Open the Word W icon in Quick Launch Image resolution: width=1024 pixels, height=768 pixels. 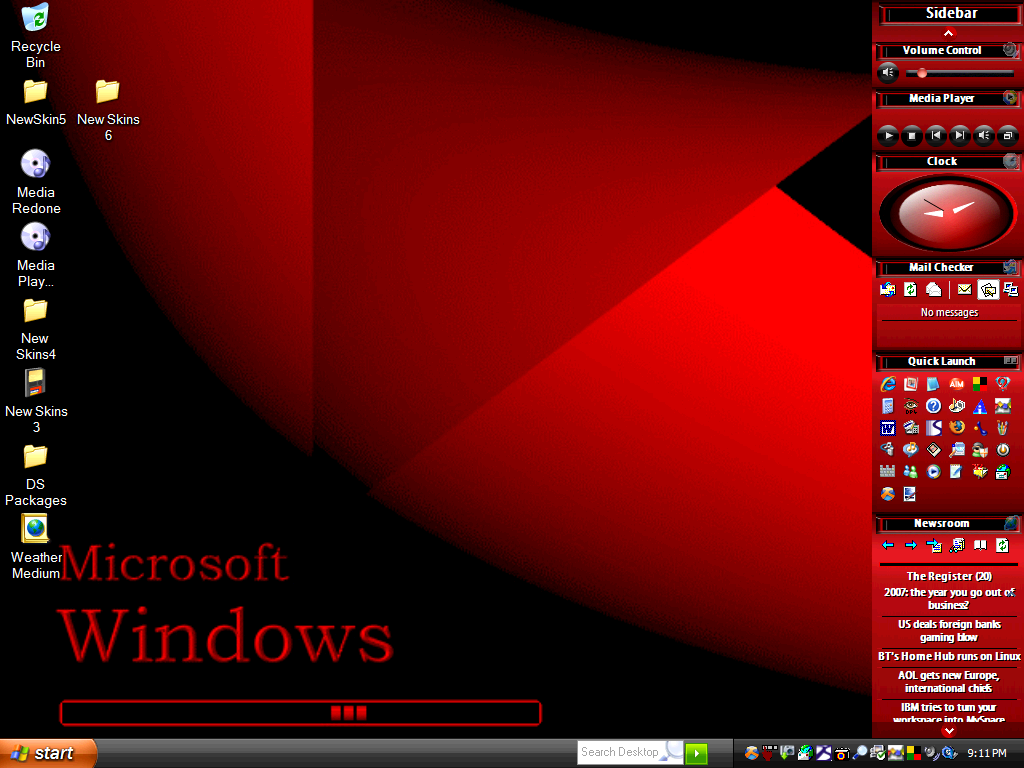pyautogui.click(x=888, y=428)
